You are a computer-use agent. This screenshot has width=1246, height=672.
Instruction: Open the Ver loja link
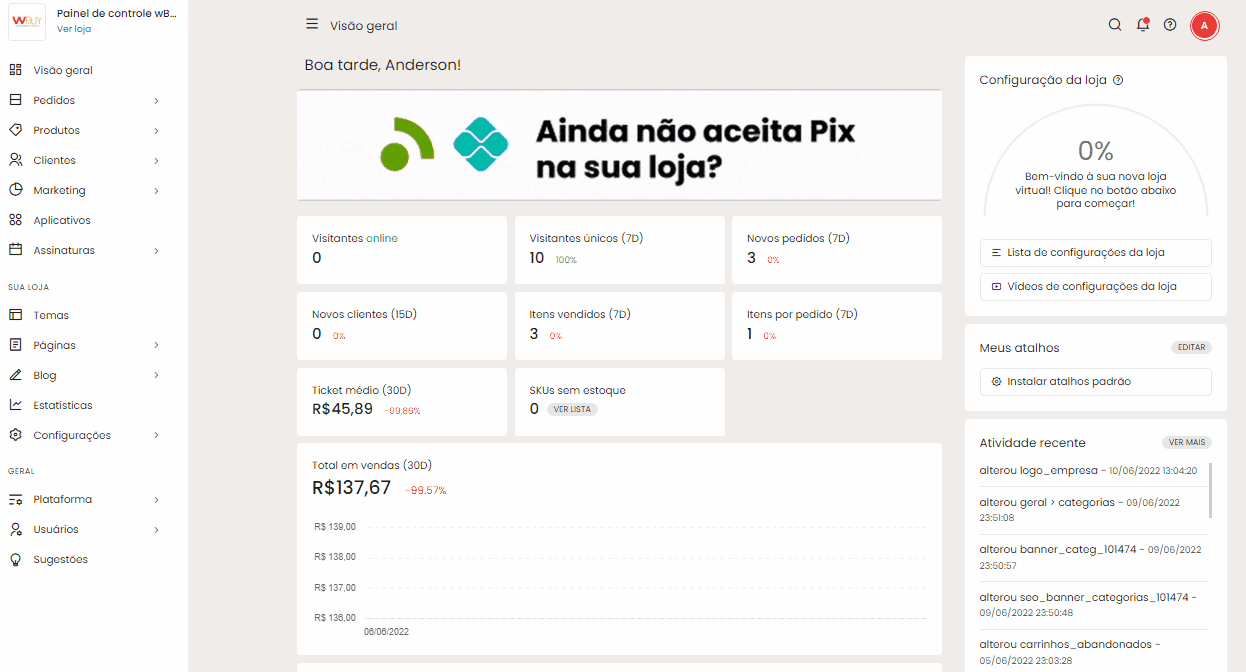pos(74,29)
